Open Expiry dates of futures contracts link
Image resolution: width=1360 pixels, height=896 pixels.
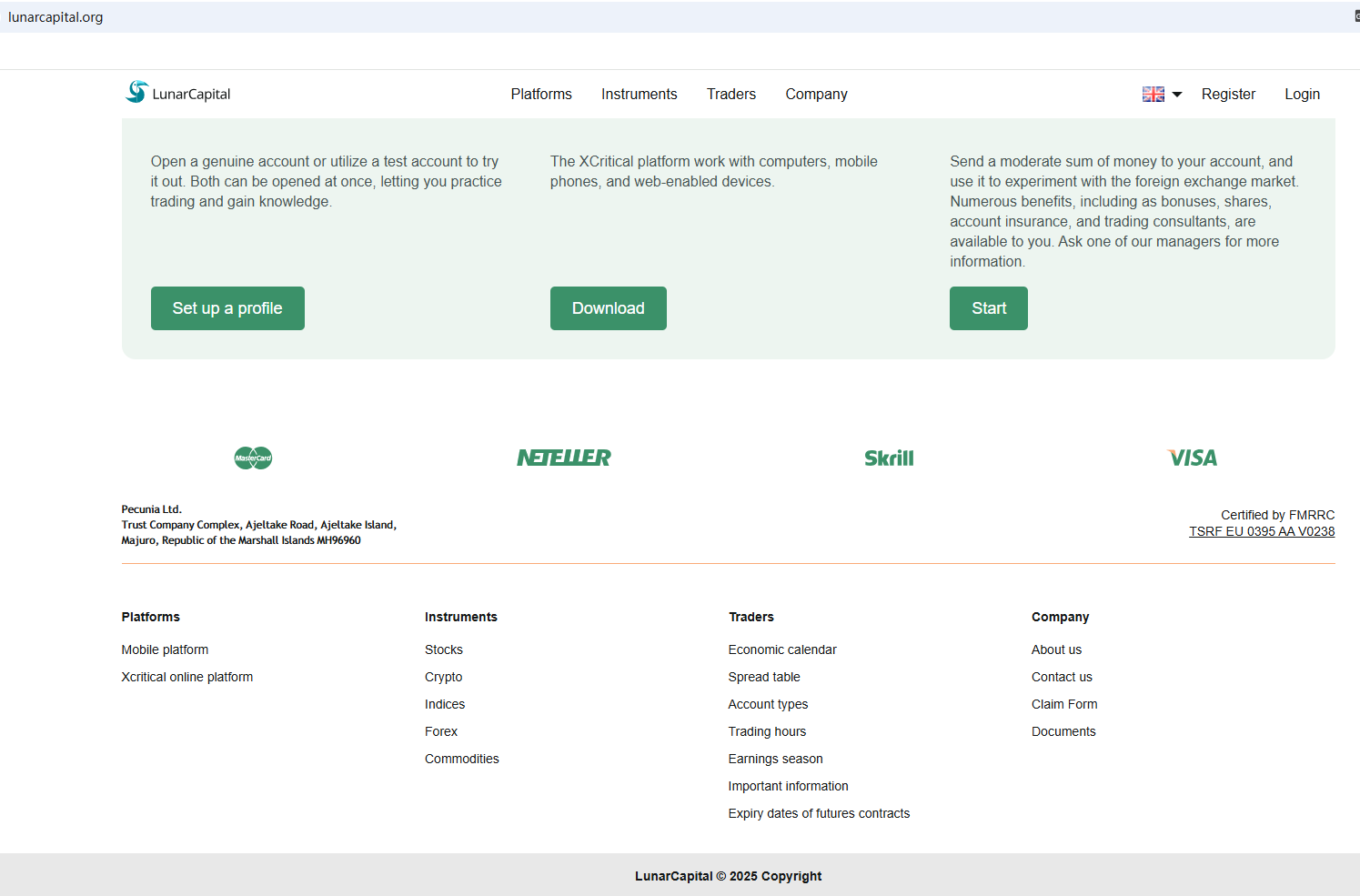pyautogui.click(x=819, y=813)
